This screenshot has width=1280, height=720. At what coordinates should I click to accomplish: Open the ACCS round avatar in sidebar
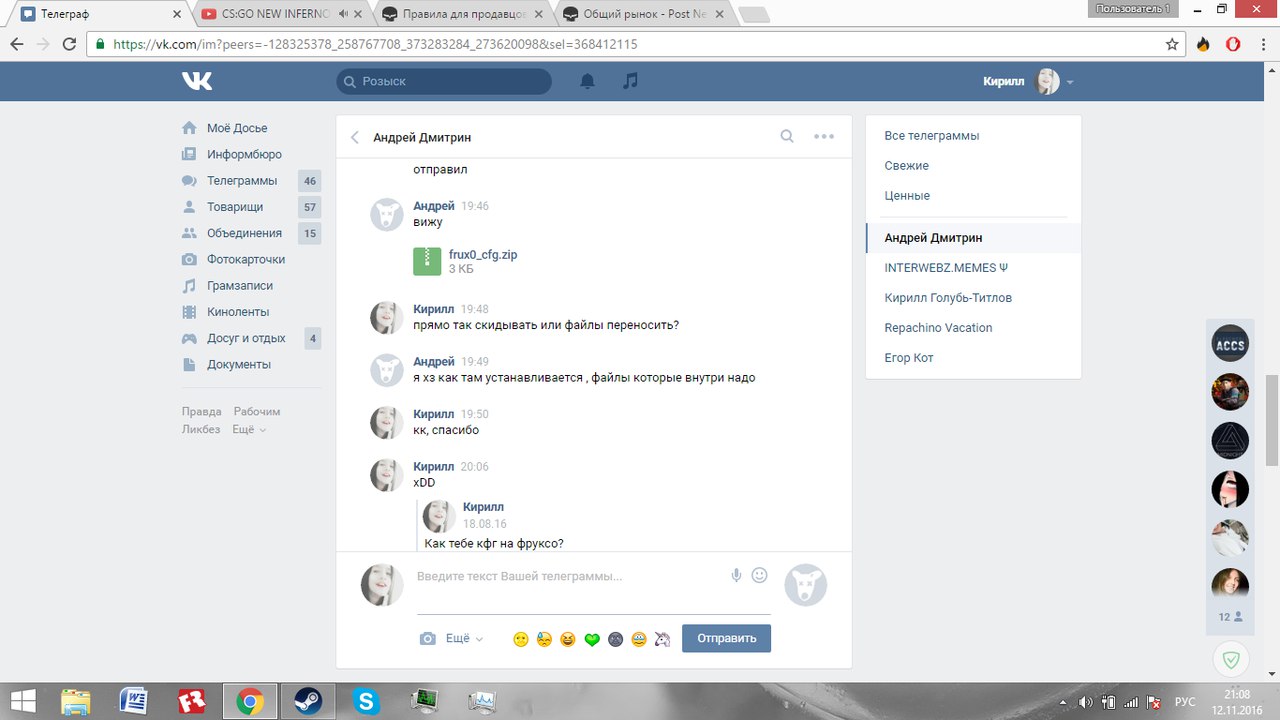[x=1230, y=343]
